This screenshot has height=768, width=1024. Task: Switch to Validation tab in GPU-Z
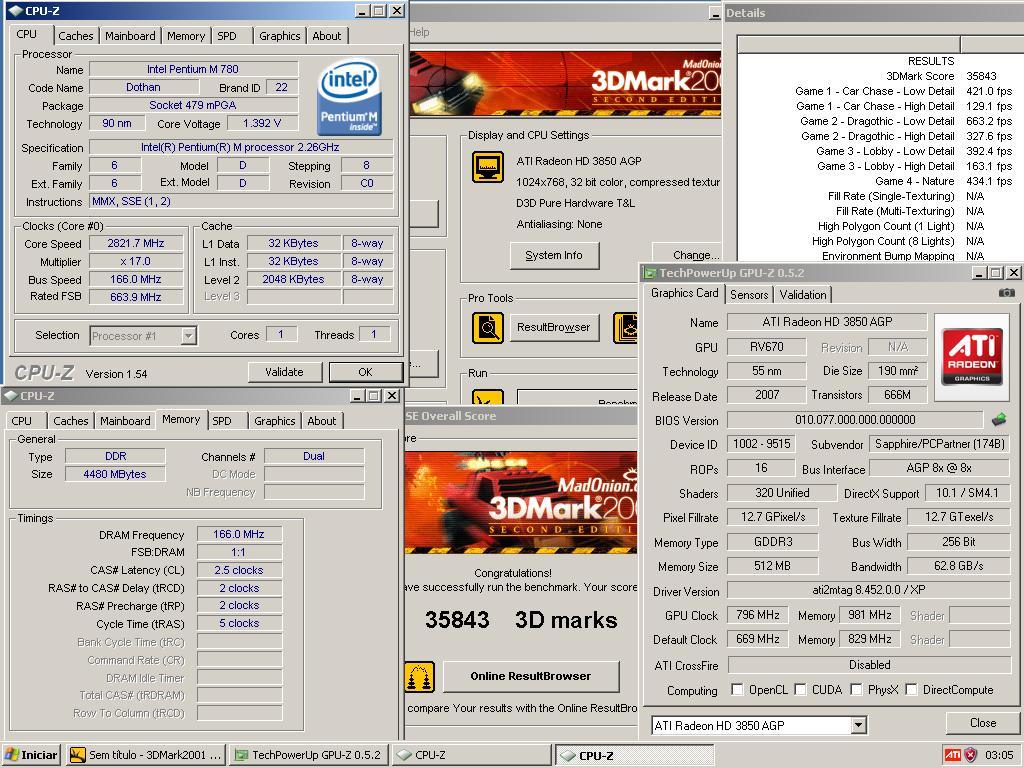803,295
